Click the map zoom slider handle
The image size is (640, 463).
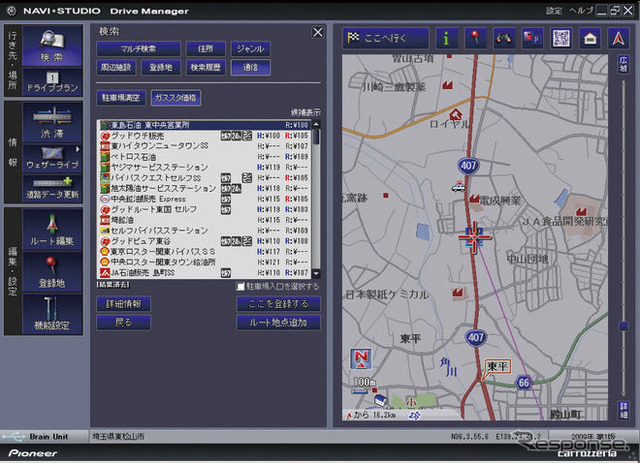pyautogui.click(x=623, y=326)
